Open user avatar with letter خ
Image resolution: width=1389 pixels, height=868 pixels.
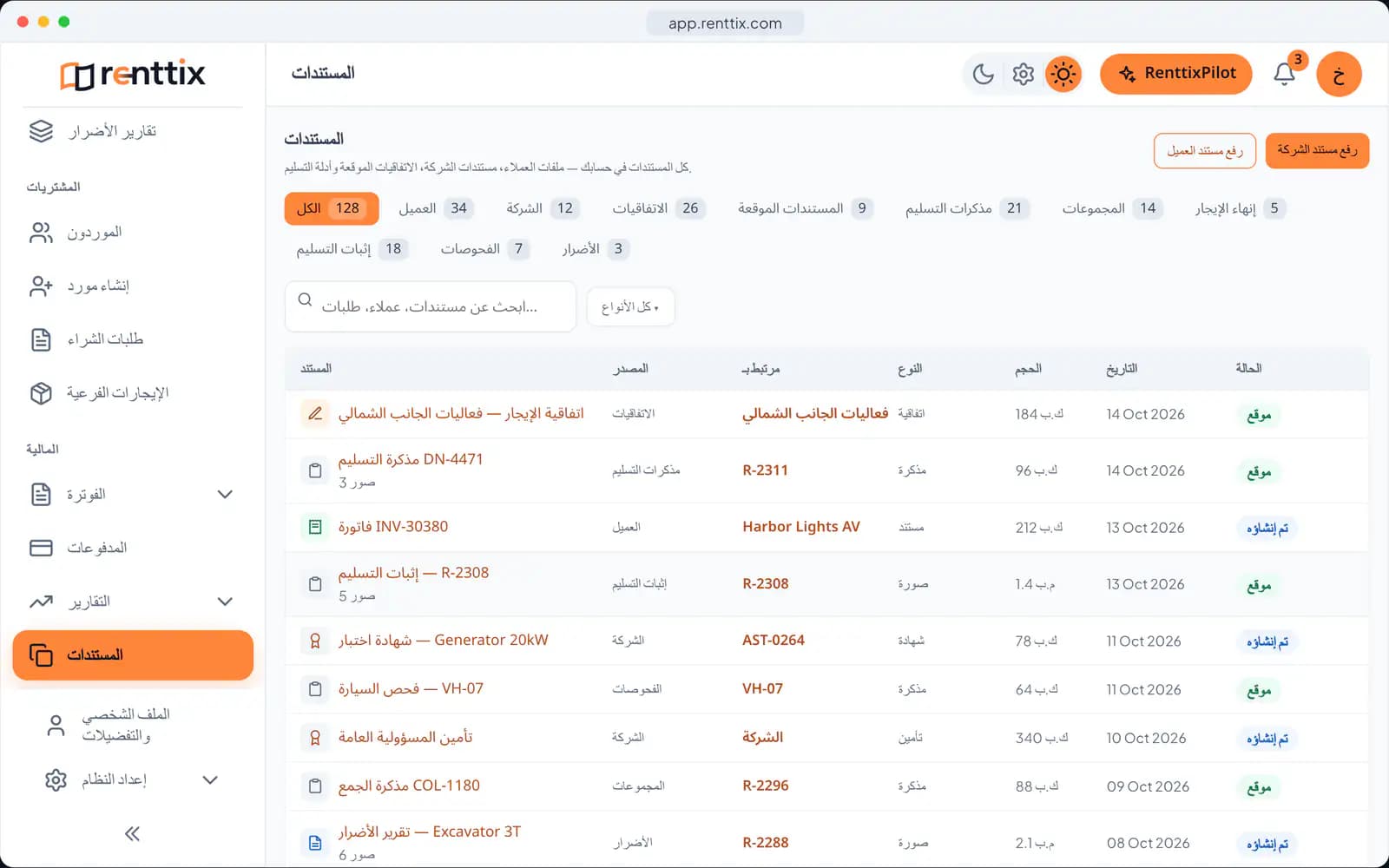pyautogui.click(x=1339, y=74)
